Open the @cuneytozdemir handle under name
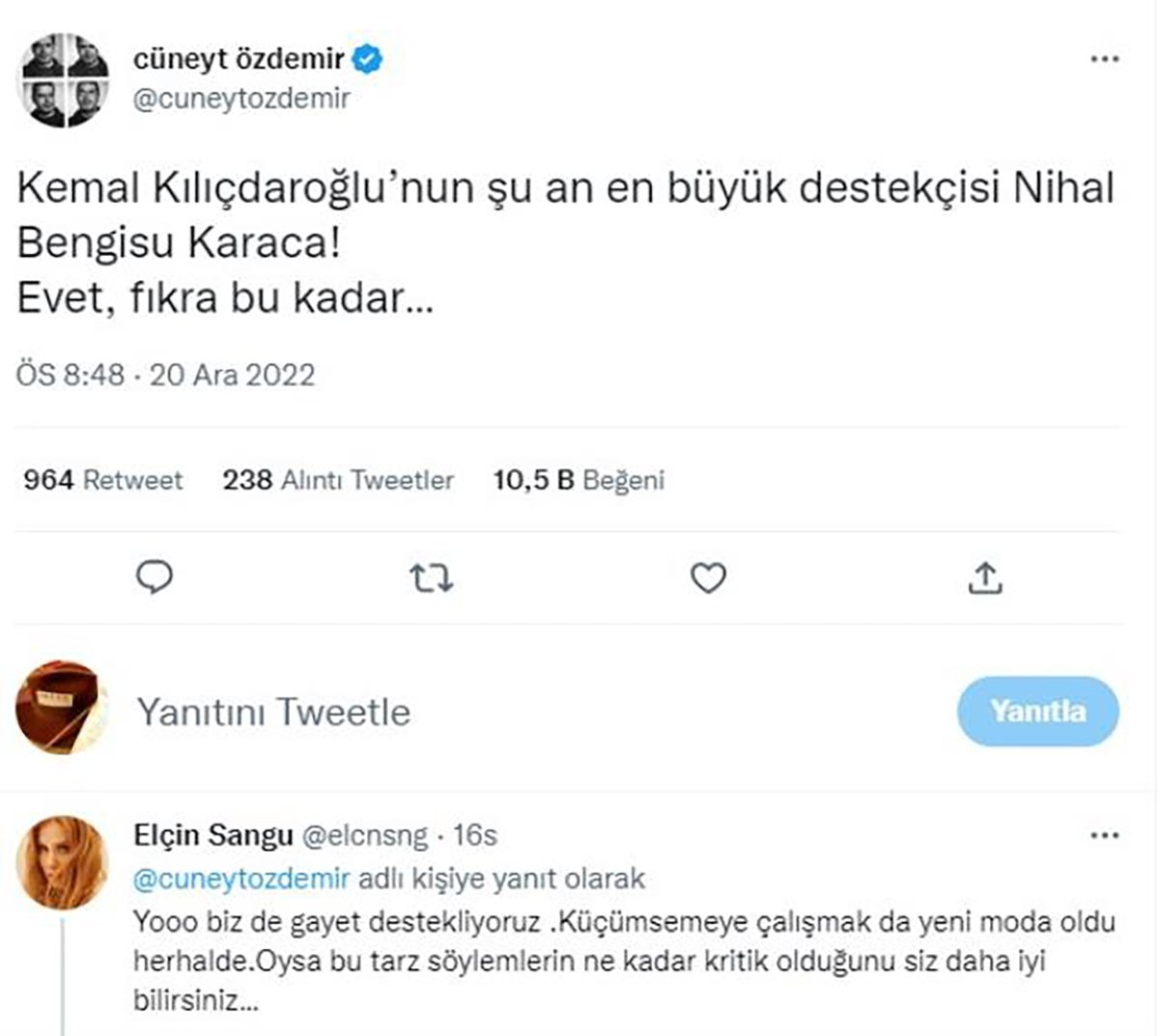 click(241, 98)
